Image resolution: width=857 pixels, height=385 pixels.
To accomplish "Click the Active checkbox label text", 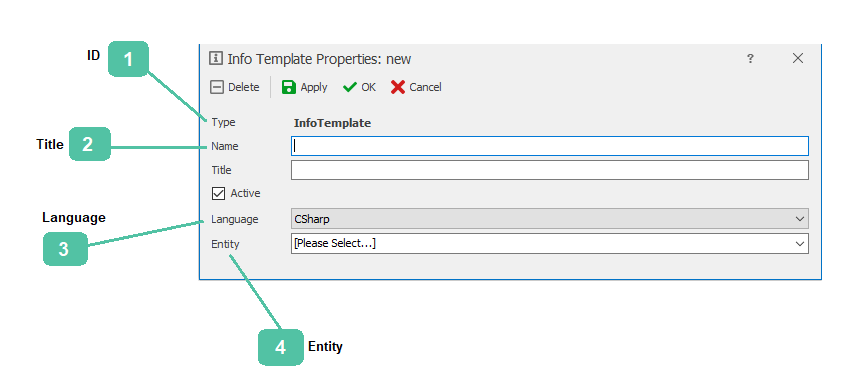I will 245,193.
